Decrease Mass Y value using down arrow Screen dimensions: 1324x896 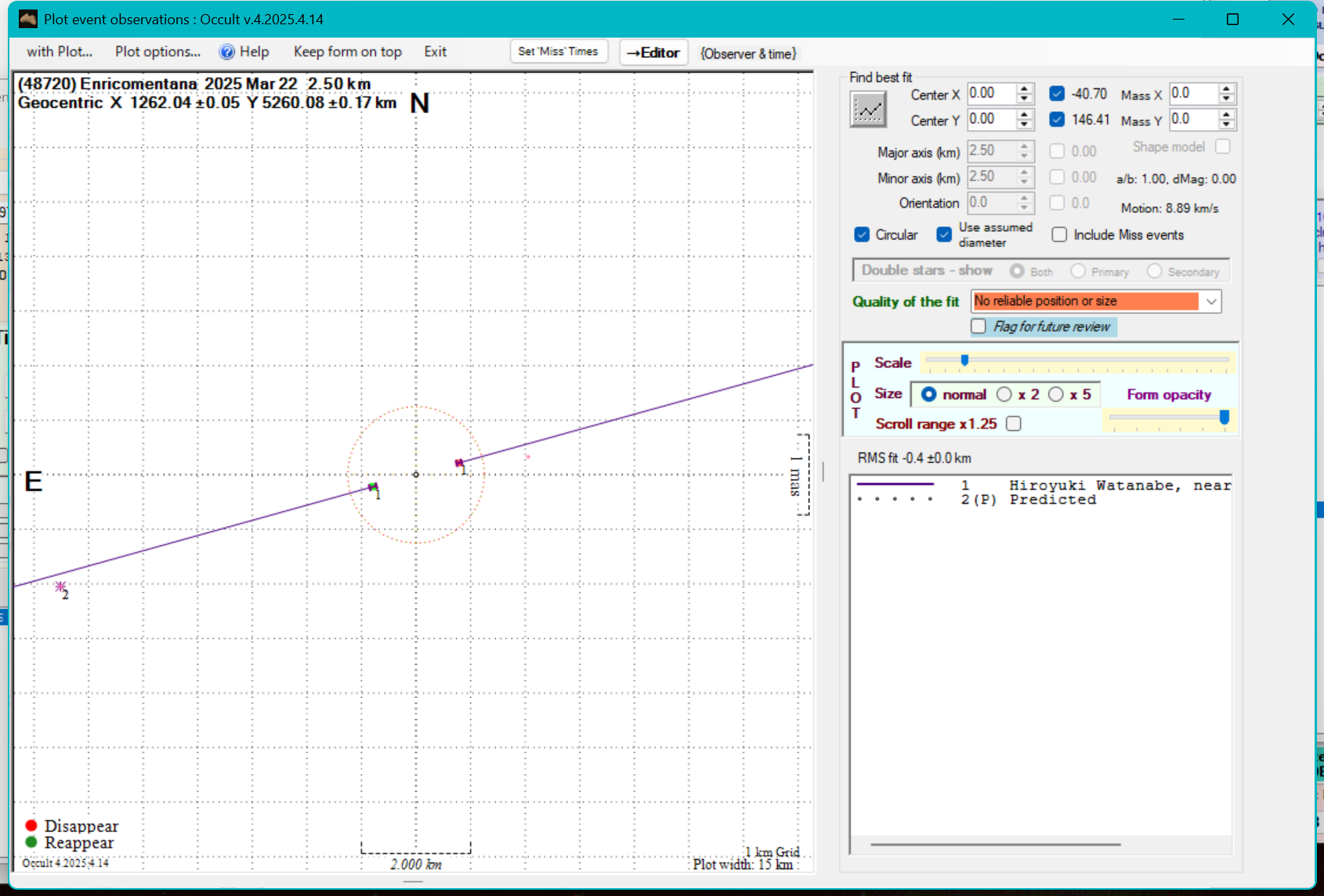(1227, 125)
